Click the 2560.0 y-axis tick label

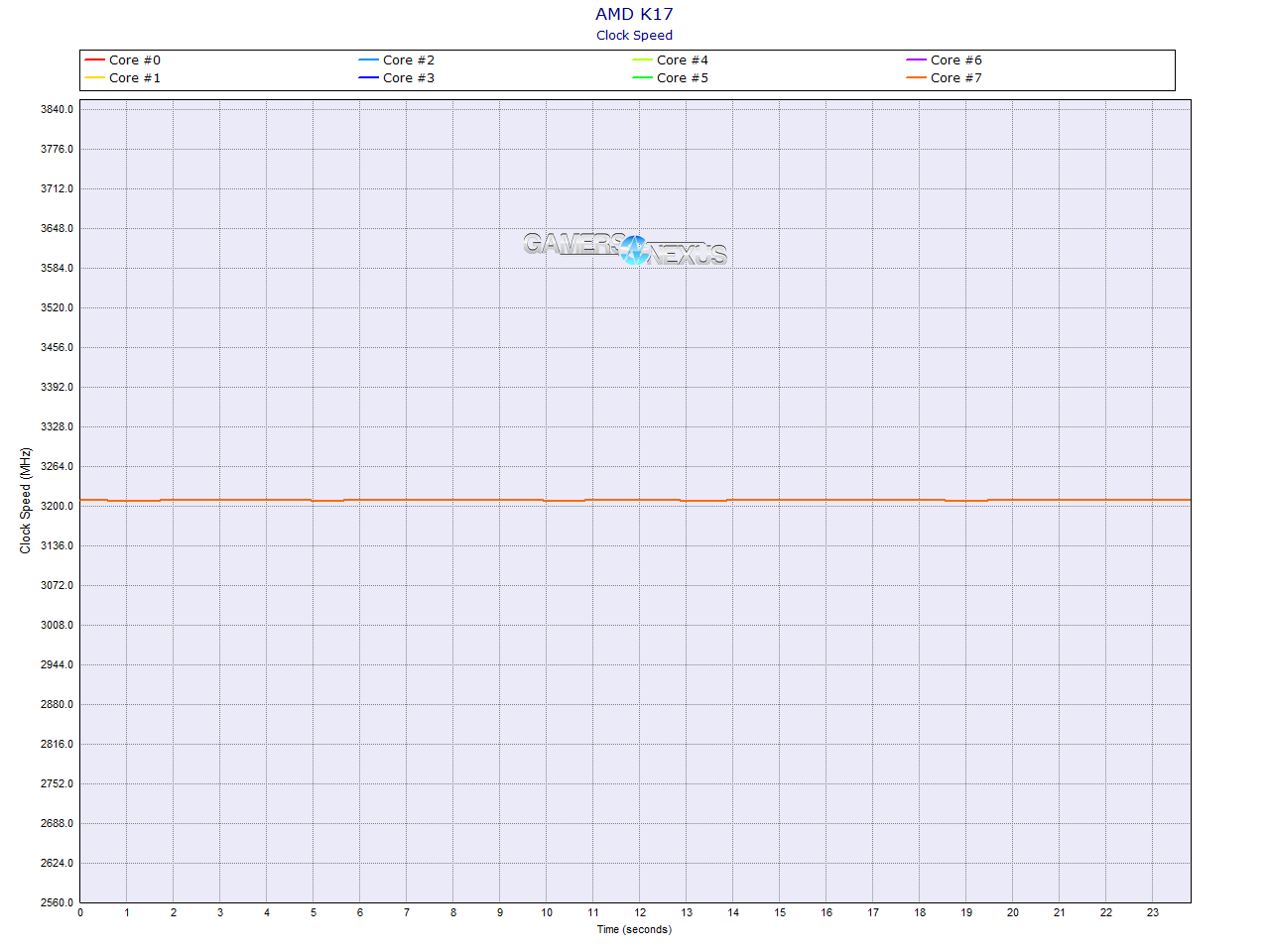tap(57, 902)
